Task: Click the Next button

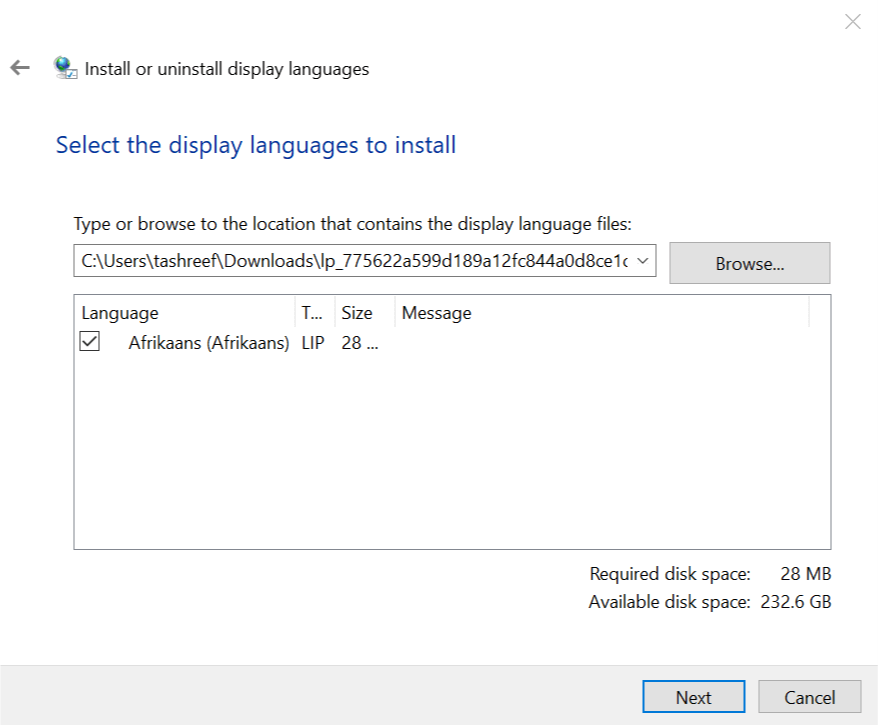Action: coord(693,697)
